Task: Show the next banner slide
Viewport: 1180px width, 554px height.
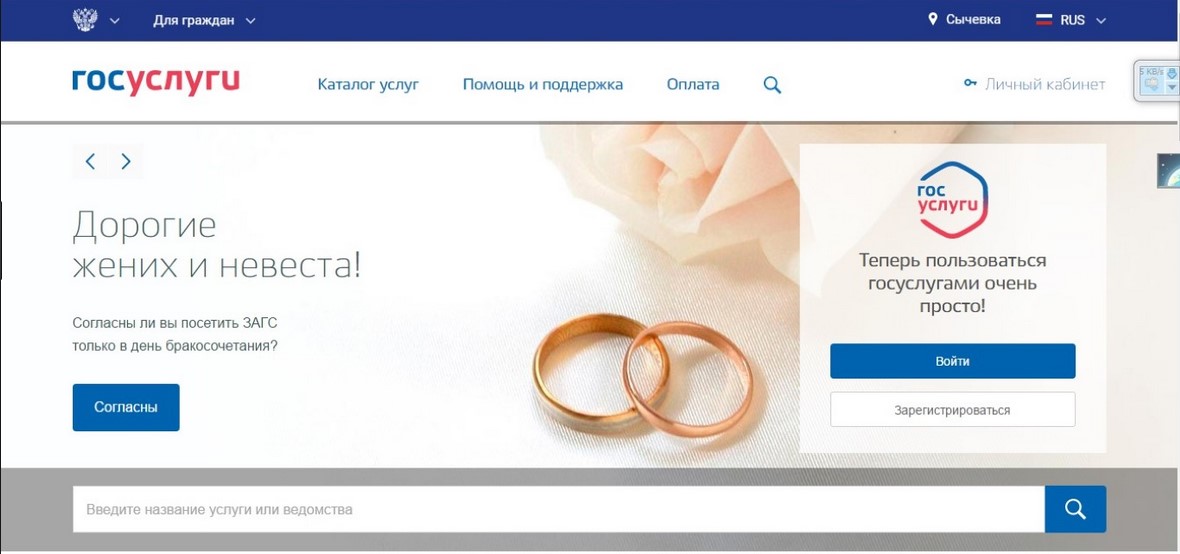Action: point(126,161)
